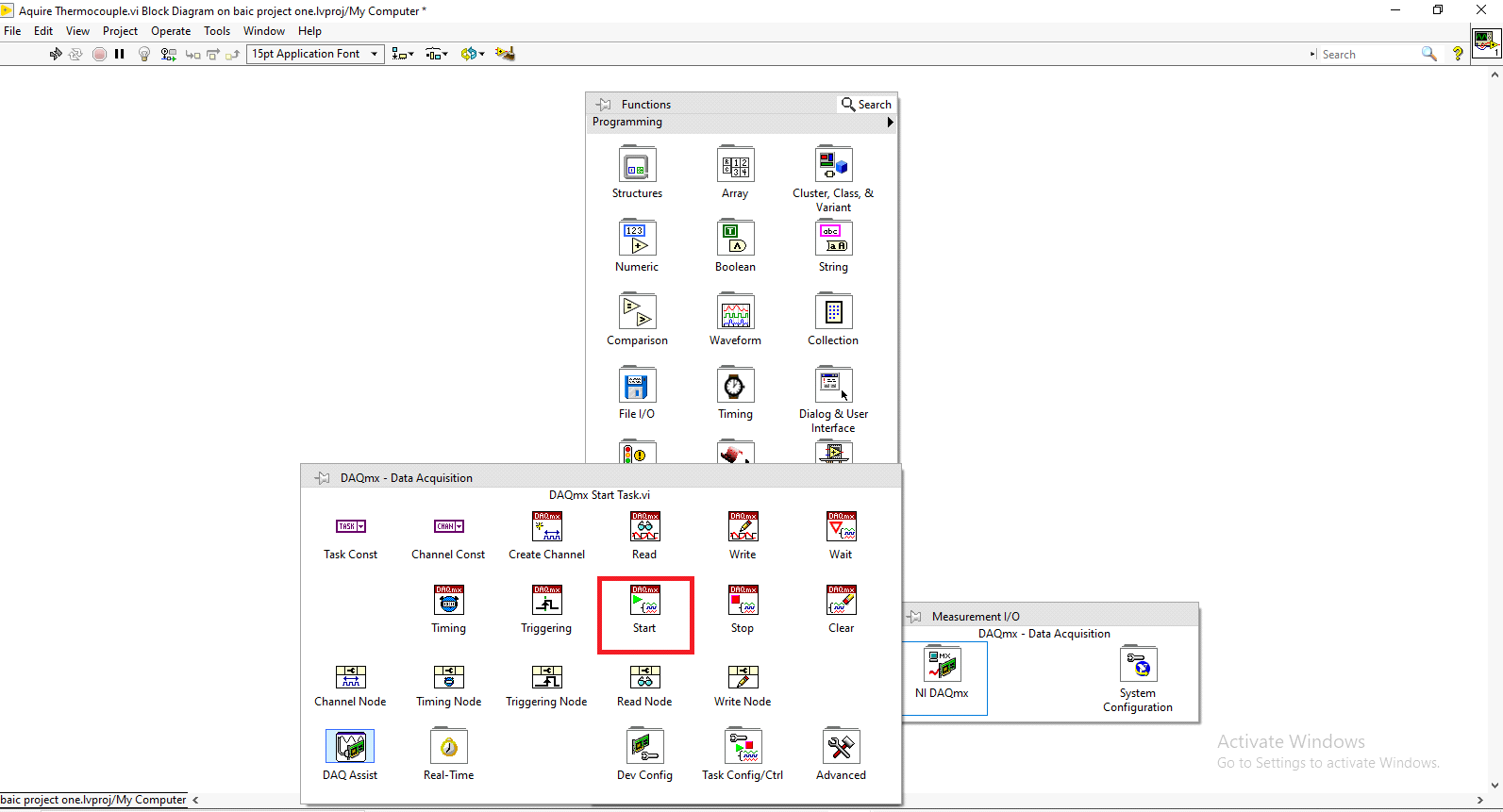The width and height of the screenshot is (1503, 812).
Task: Open the Waveform functions palette
Action: tap(735, 312)
